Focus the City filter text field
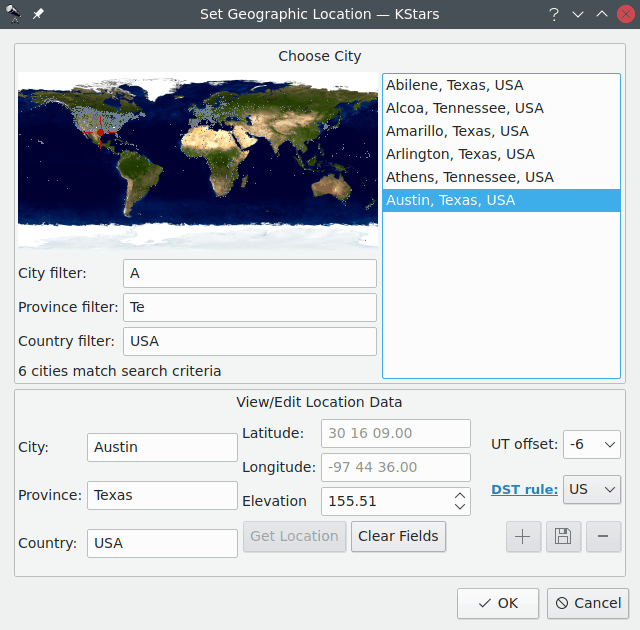 249,274
